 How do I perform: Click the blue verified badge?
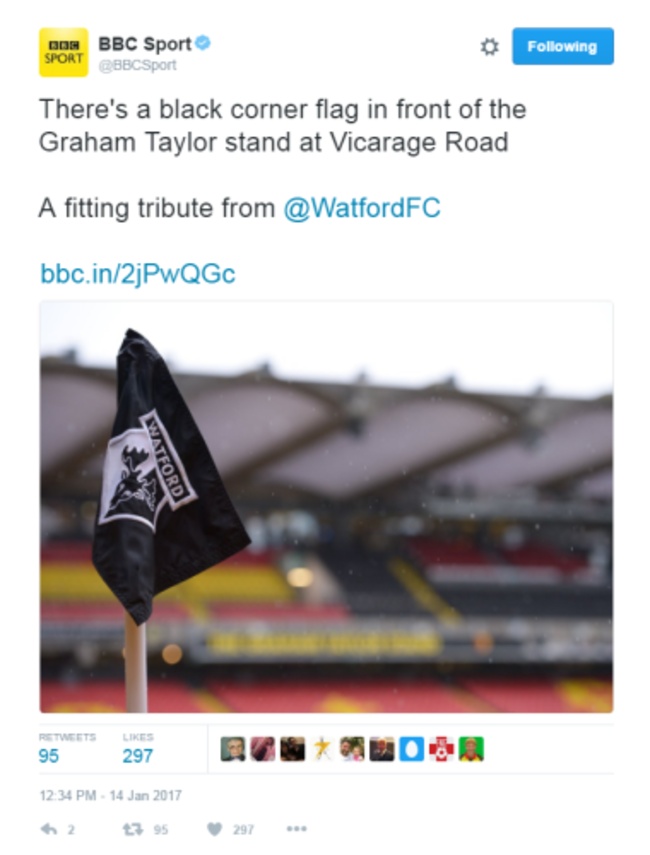point(203,43)
